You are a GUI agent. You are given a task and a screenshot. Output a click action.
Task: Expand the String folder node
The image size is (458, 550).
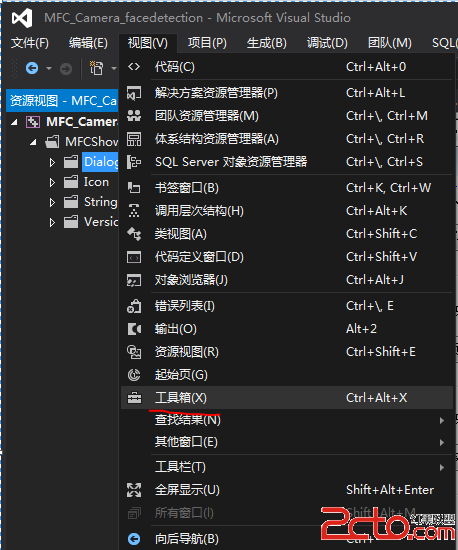coord(52,202)
